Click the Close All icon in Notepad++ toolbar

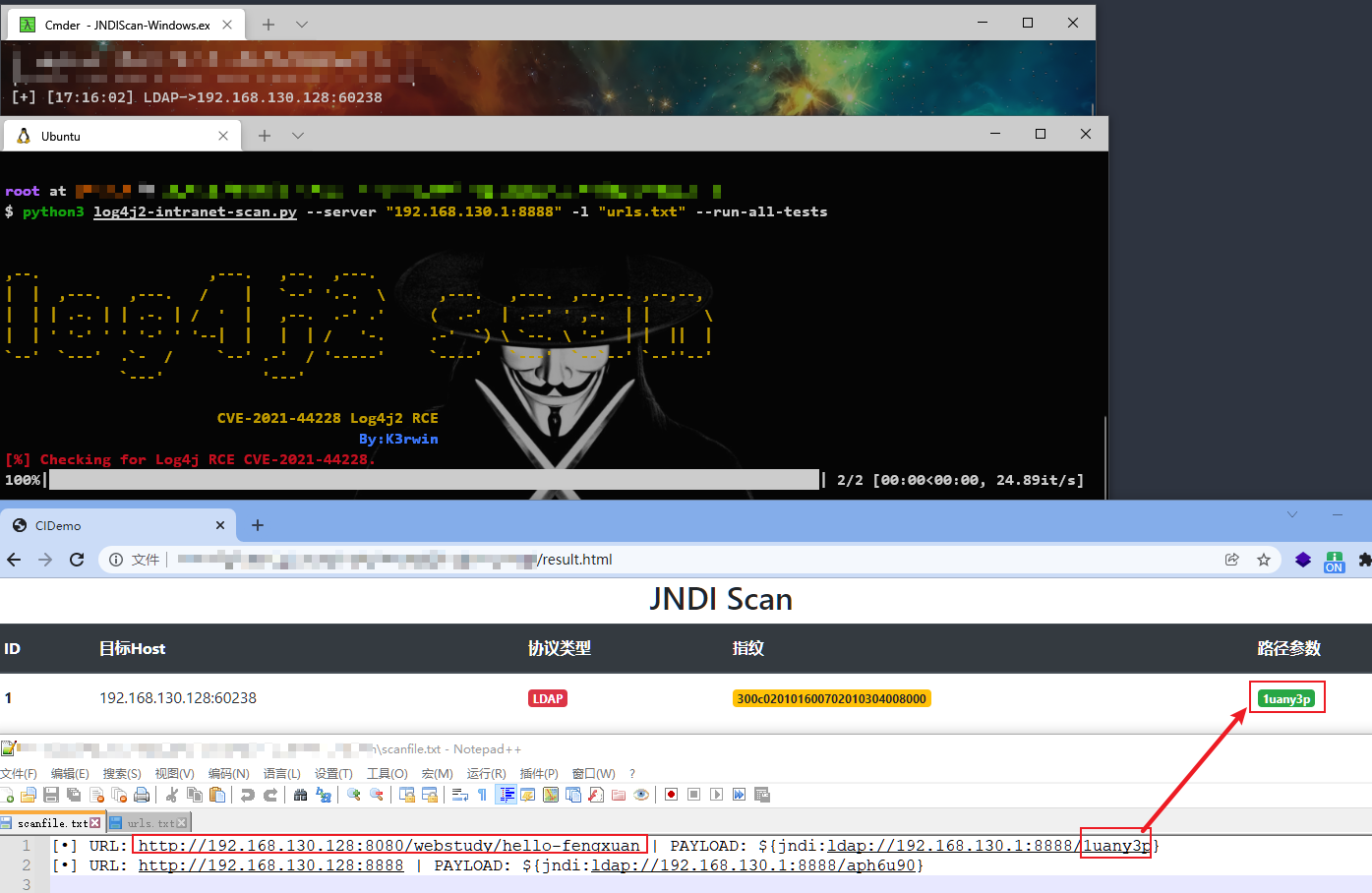[119, 795]
